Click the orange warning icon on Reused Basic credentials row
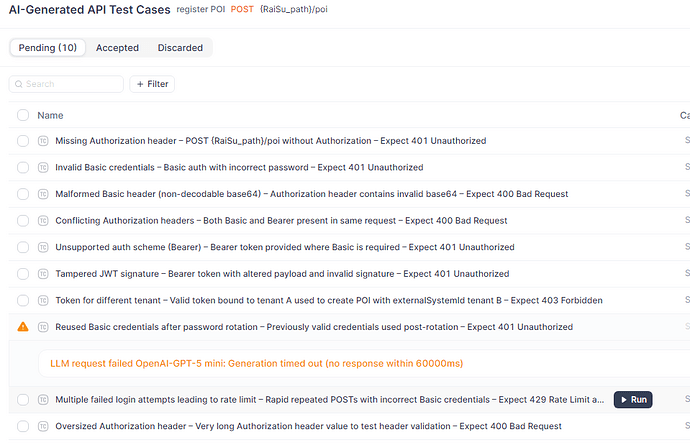 click(23, 327)
